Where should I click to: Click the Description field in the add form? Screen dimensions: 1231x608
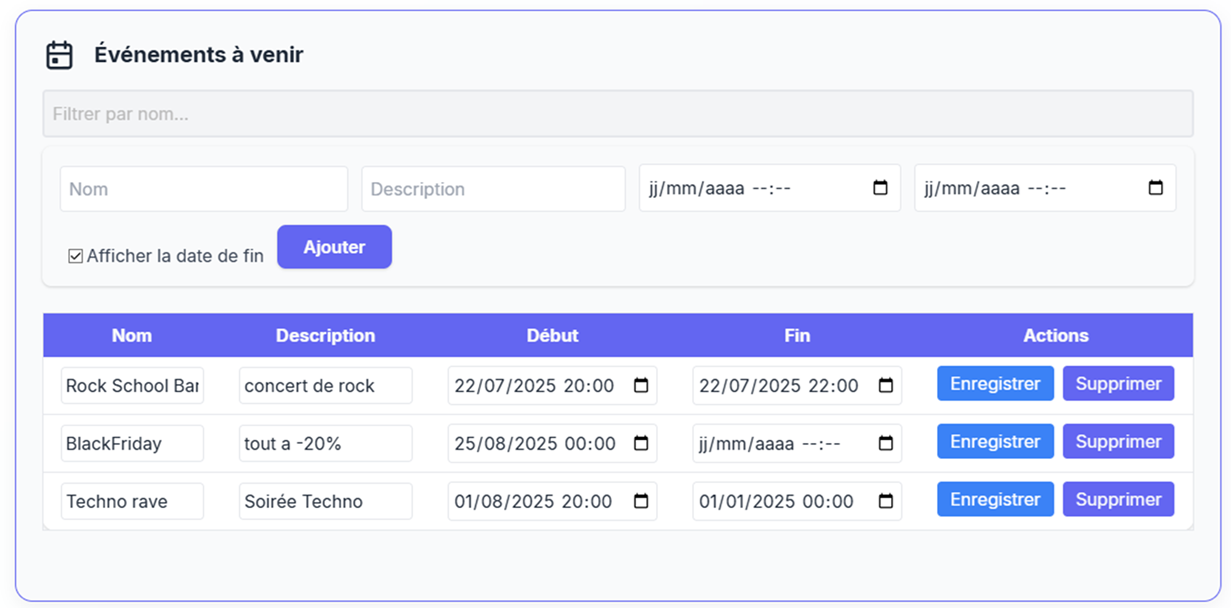coord(493,187)
